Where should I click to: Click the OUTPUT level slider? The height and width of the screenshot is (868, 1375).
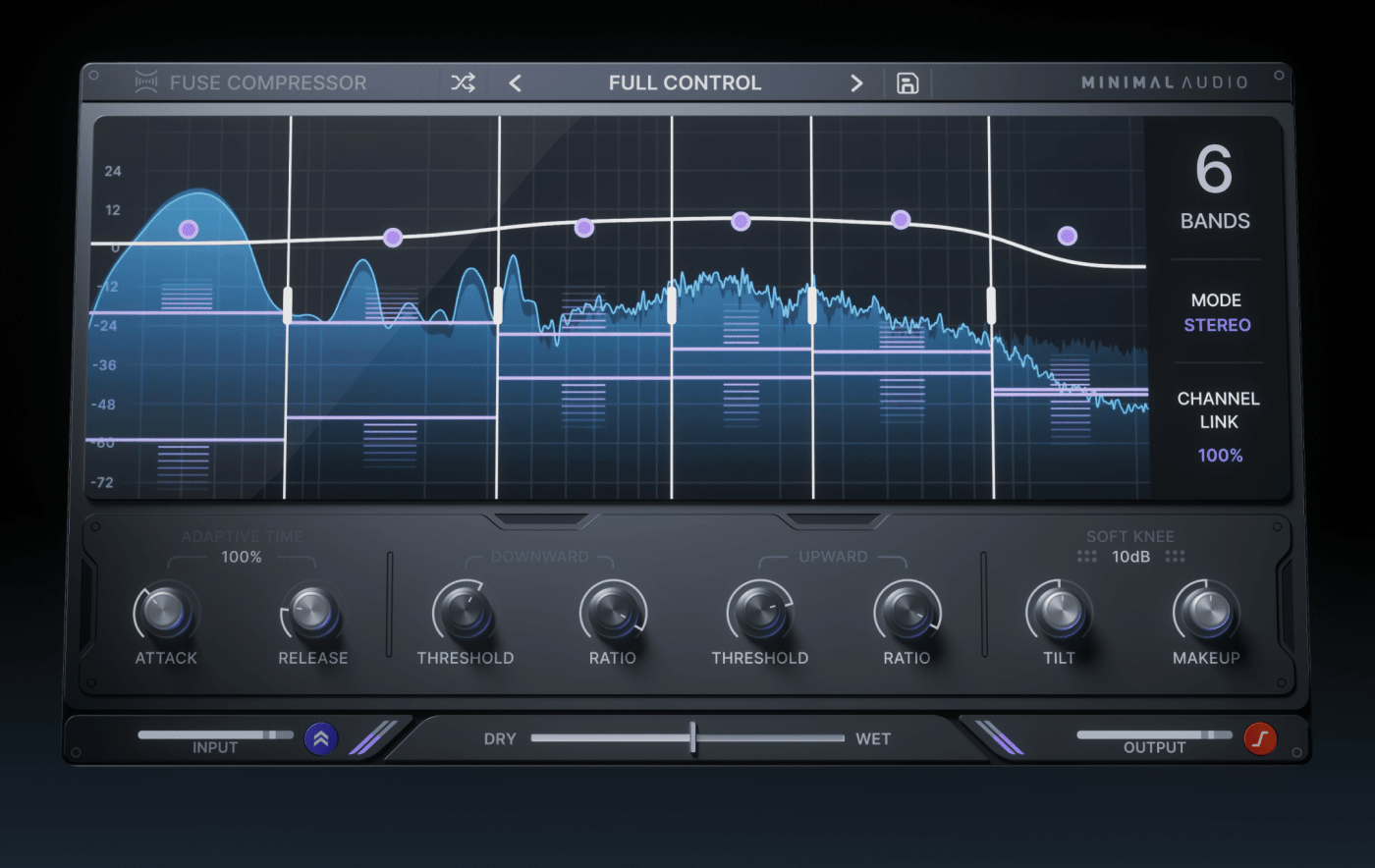[1154, 734]
